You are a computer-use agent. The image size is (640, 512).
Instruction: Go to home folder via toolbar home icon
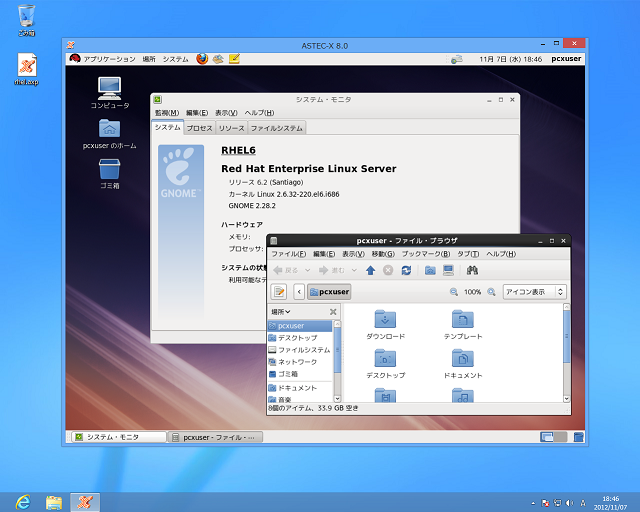430,270
